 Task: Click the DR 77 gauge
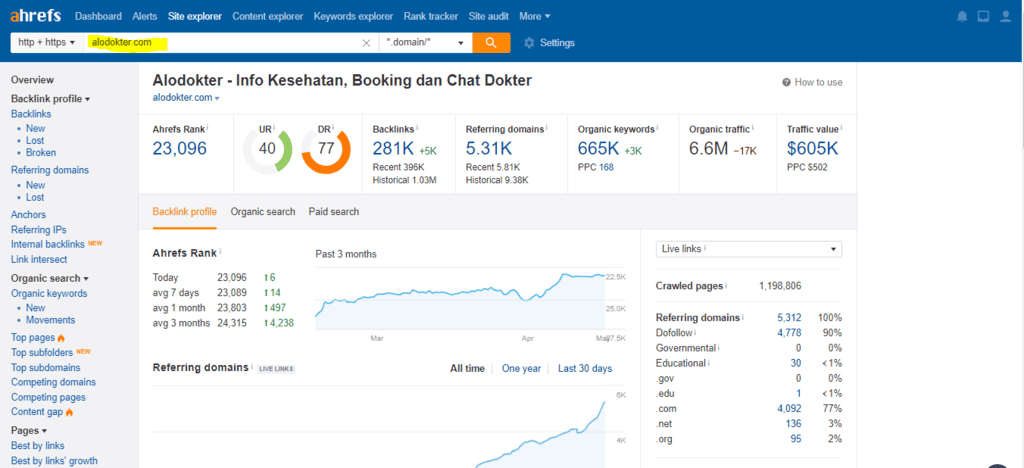(326, 149)
